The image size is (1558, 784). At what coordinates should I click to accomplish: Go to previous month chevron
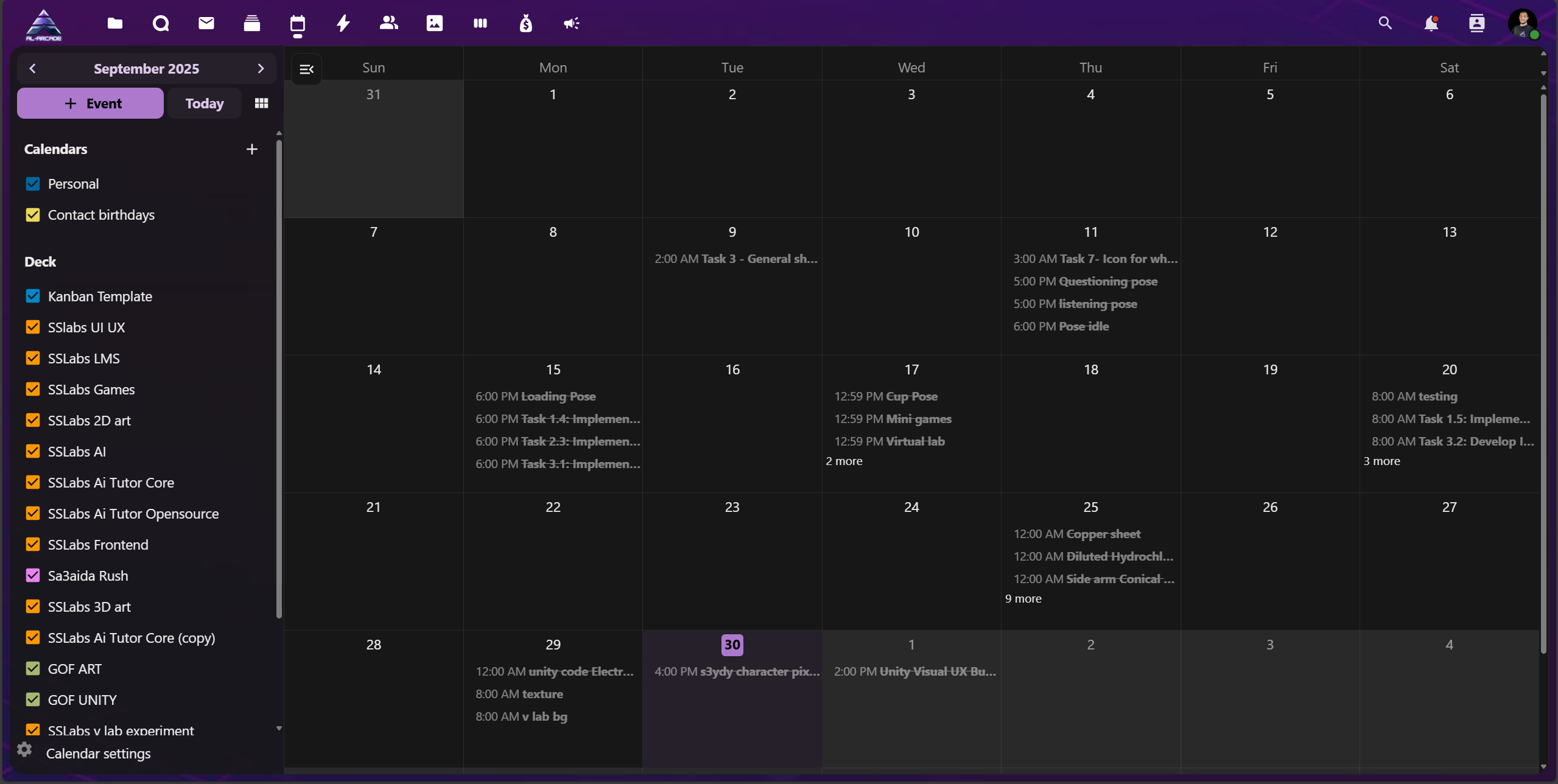coord(33,68)
